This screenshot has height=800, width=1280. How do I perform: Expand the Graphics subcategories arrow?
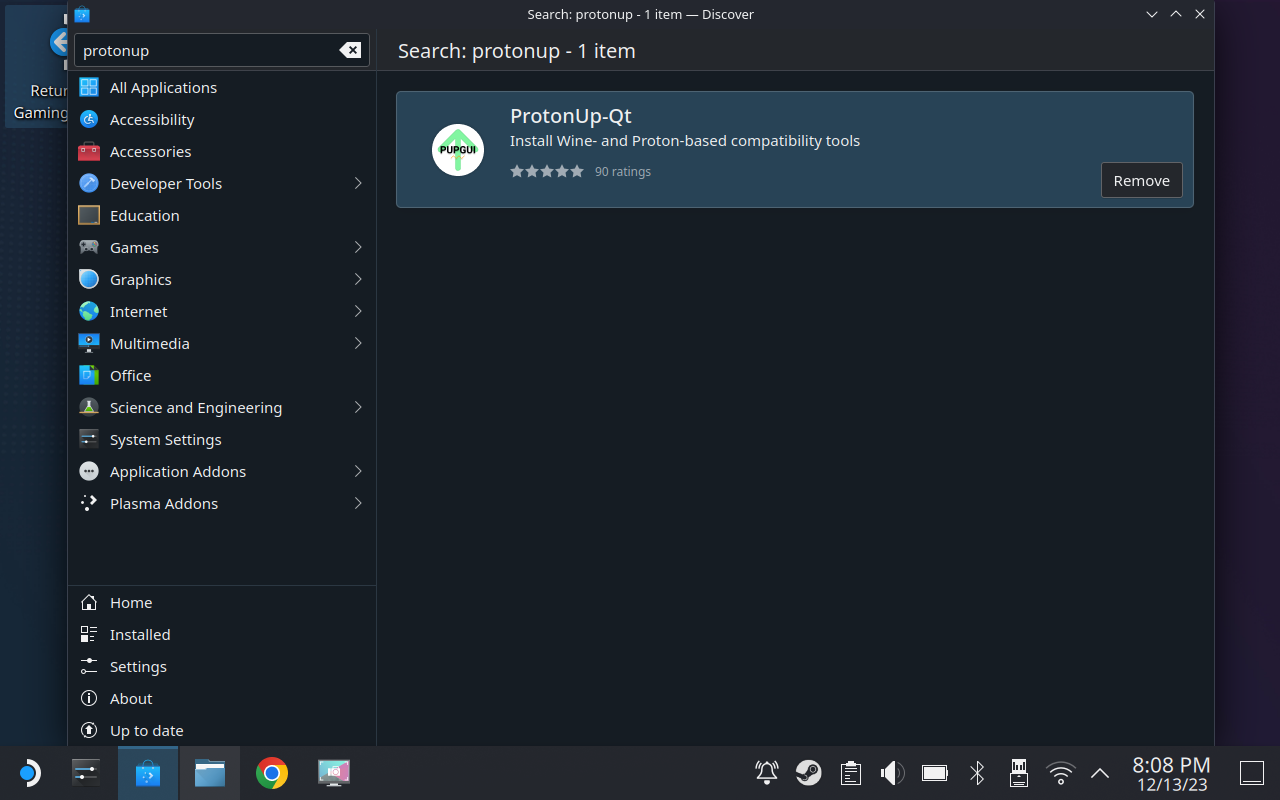(x=358, y=279)
